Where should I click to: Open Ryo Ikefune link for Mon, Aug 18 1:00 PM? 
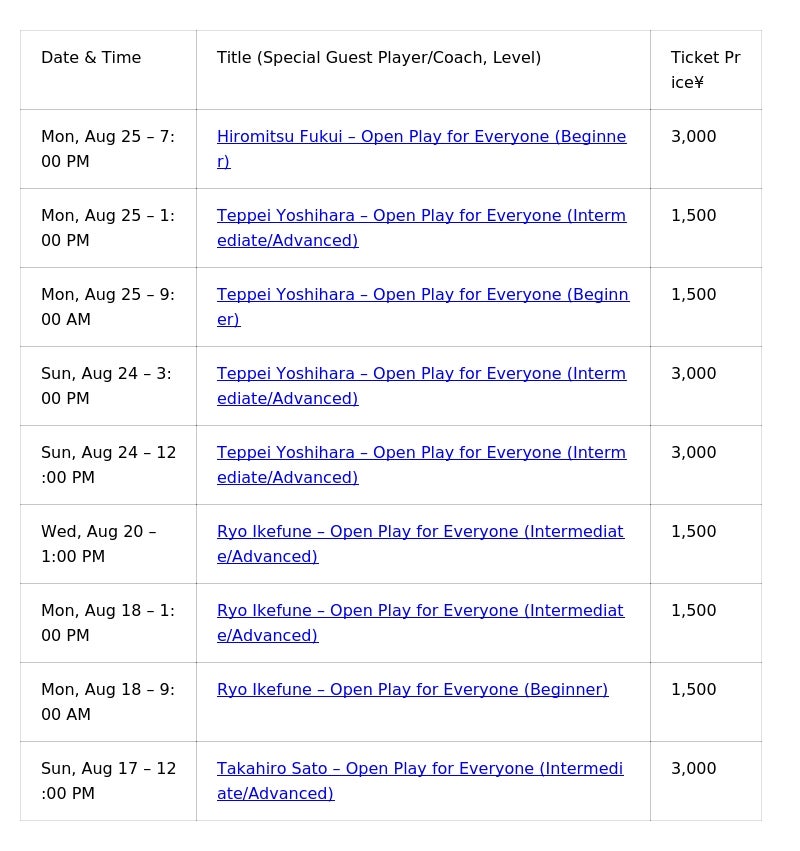[420, 611]
